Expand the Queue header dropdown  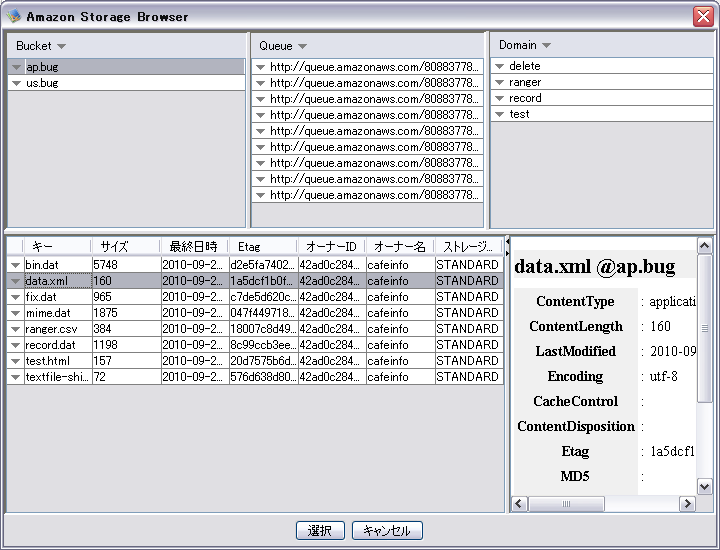[x=302, y=46]
